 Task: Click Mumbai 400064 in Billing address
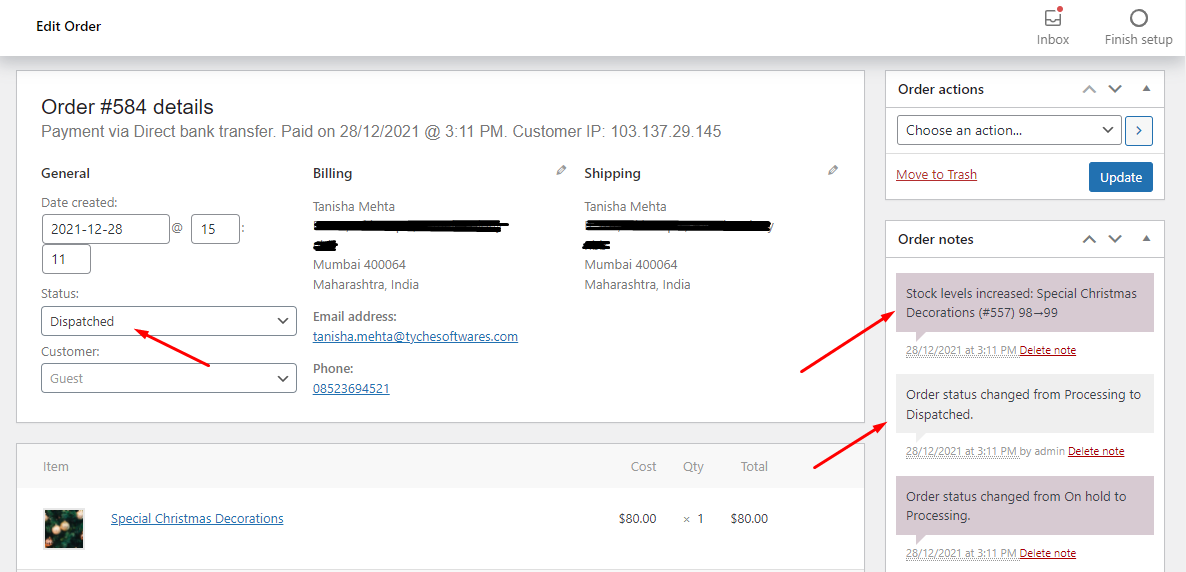tap(359, 265)
